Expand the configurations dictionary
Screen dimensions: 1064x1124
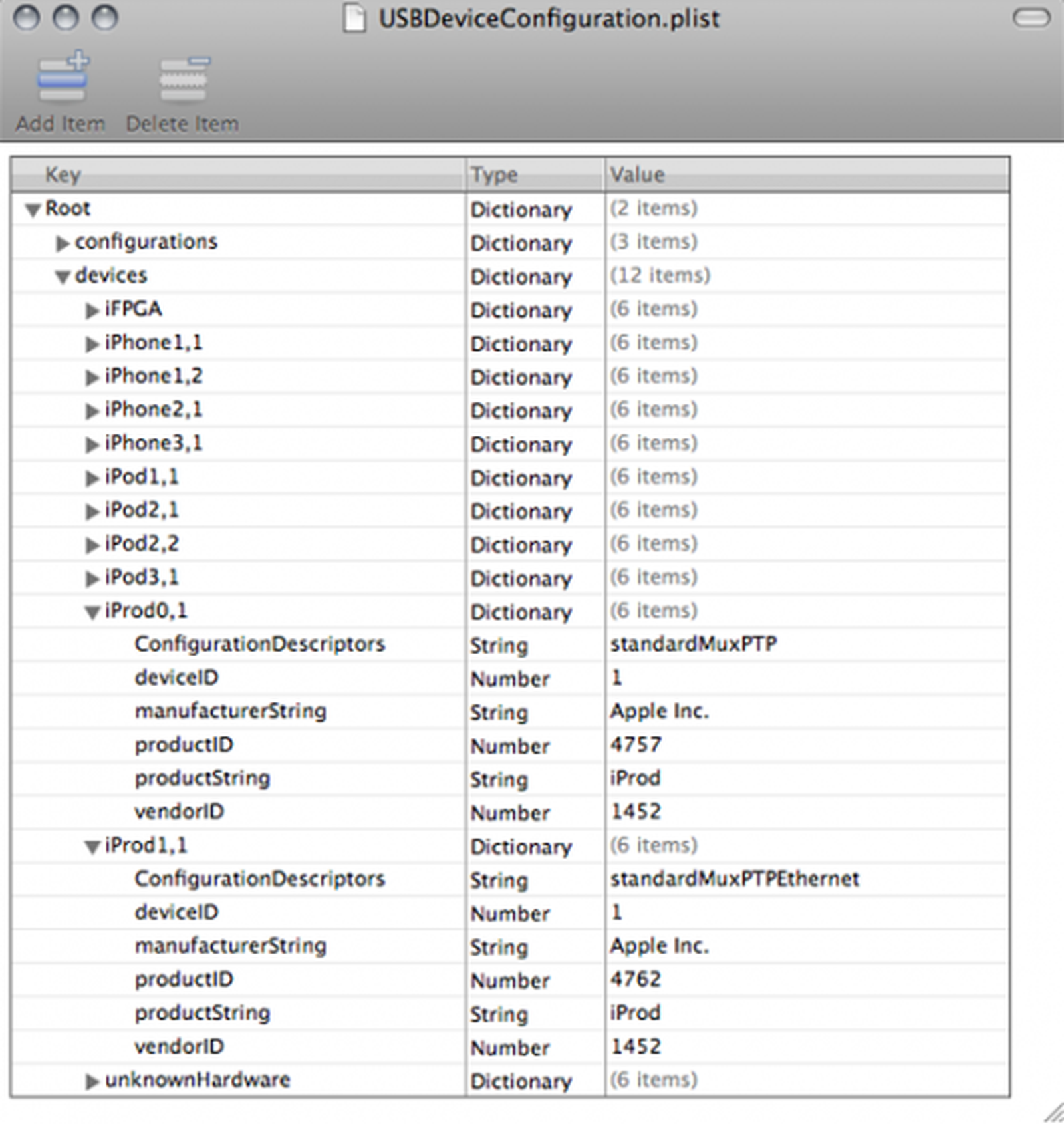(x=63, y=243)
